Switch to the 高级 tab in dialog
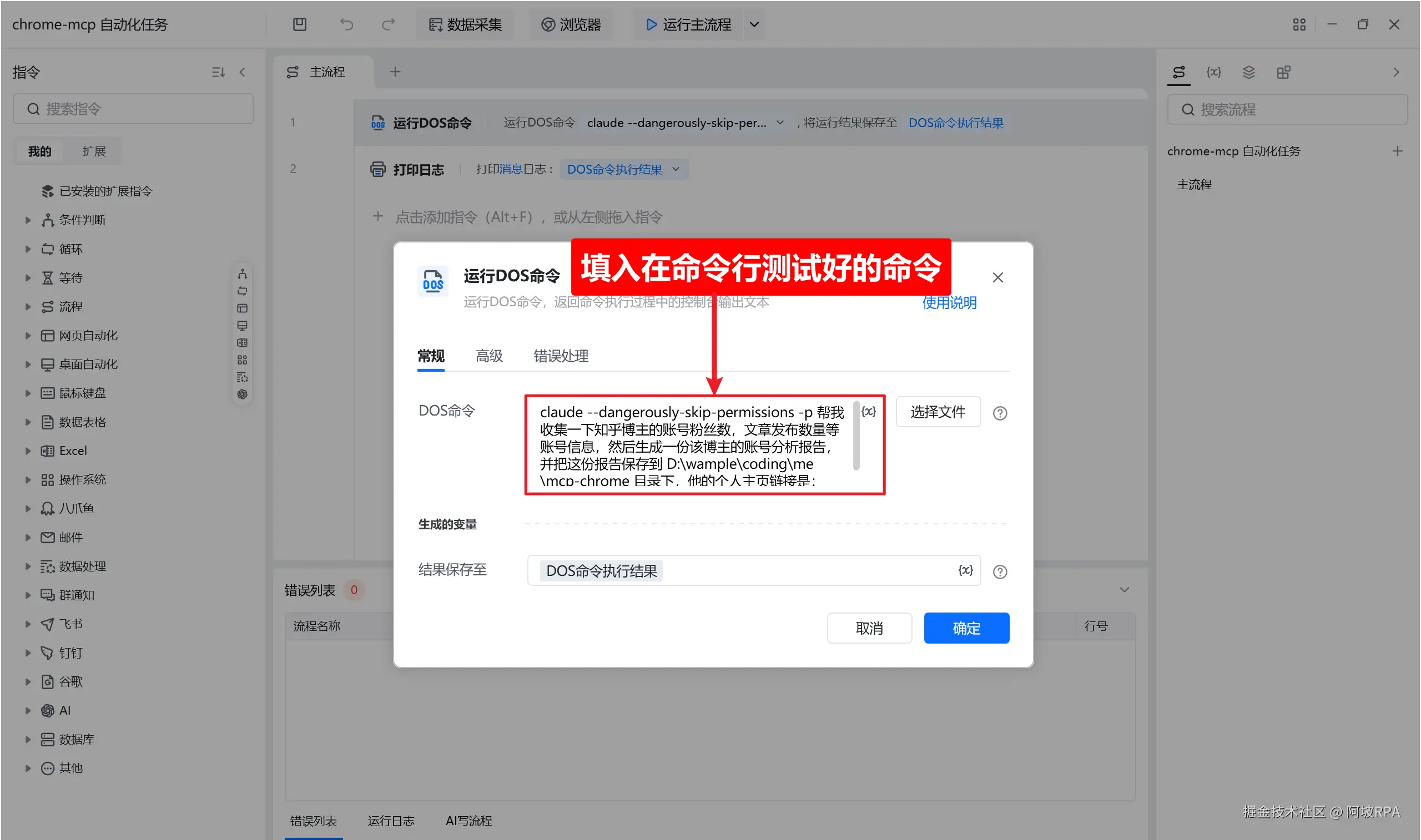 [x=488, y=356]
